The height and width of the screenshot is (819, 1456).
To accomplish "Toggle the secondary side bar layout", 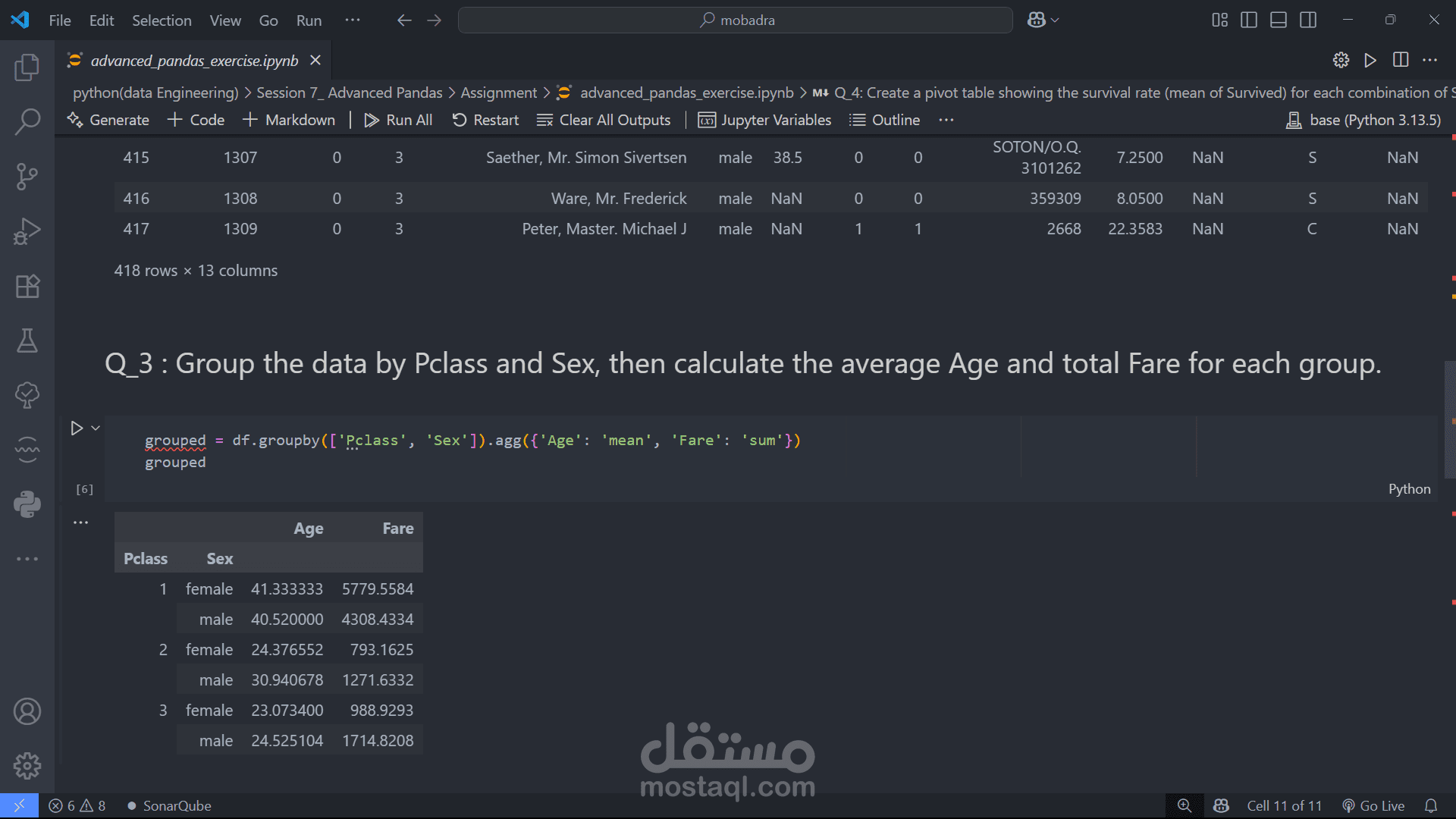I will [1308, 20].
